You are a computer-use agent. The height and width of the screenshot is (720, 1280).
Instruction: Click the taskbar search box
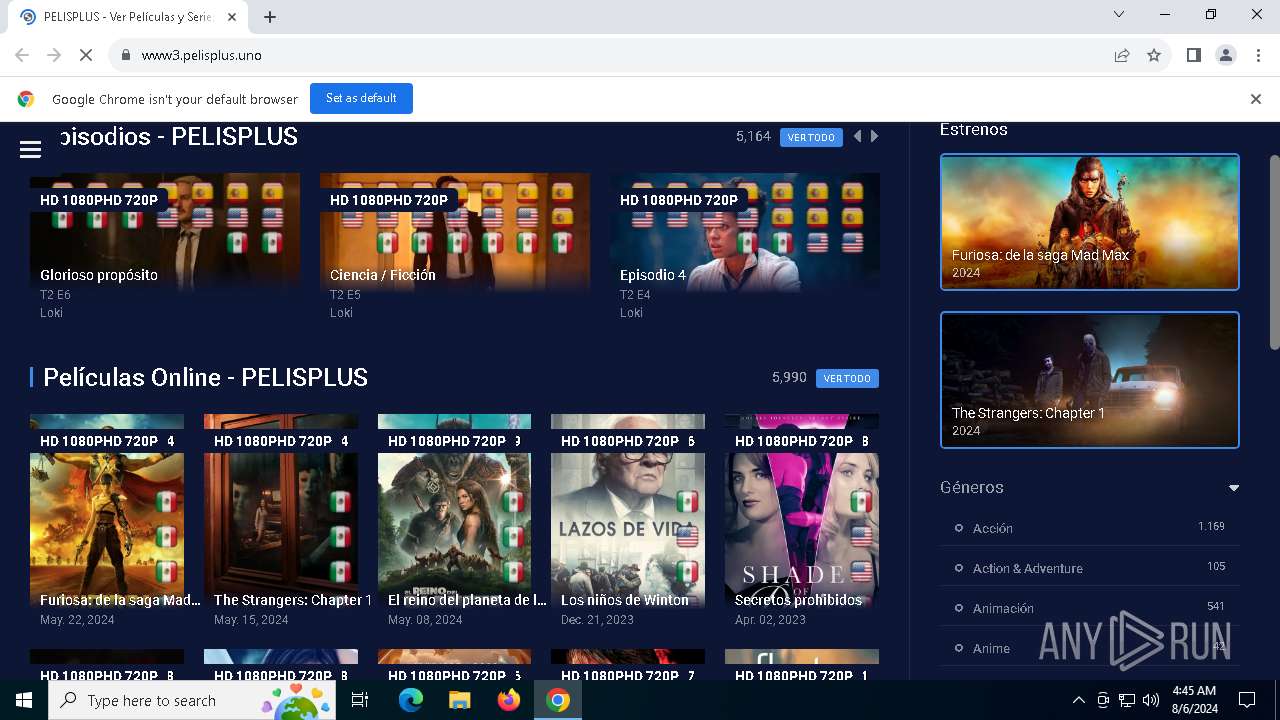pyautogui.click(x=192, y=700)
